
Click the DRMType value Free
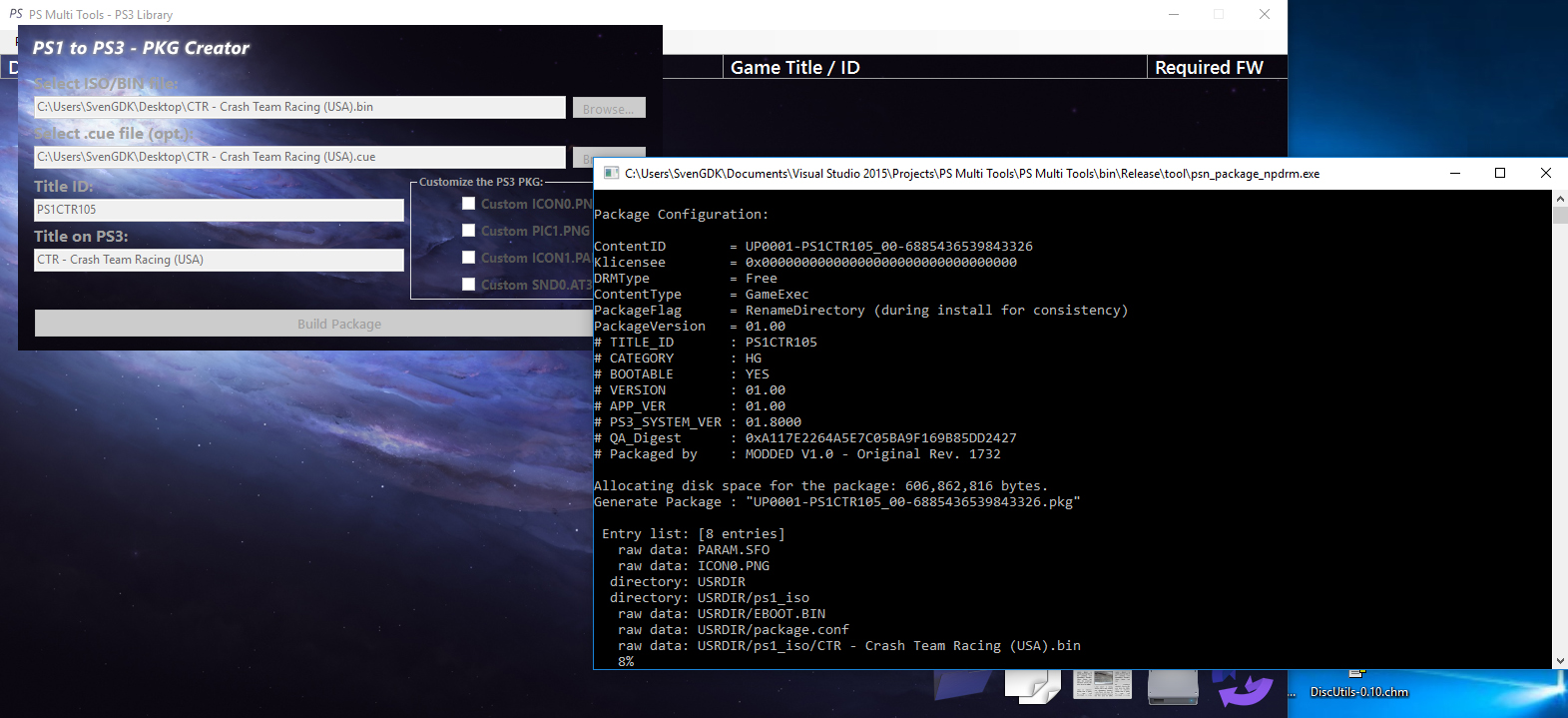tap(762, 279)
